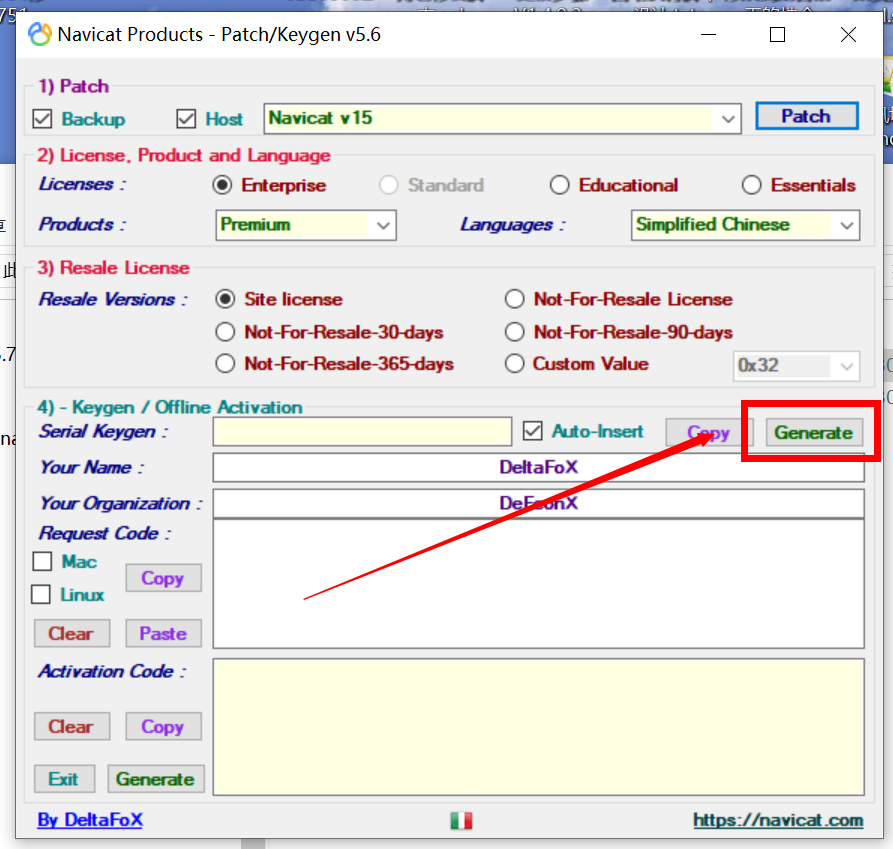
Task: Select the Site license resale option
Action: (226, 300)
